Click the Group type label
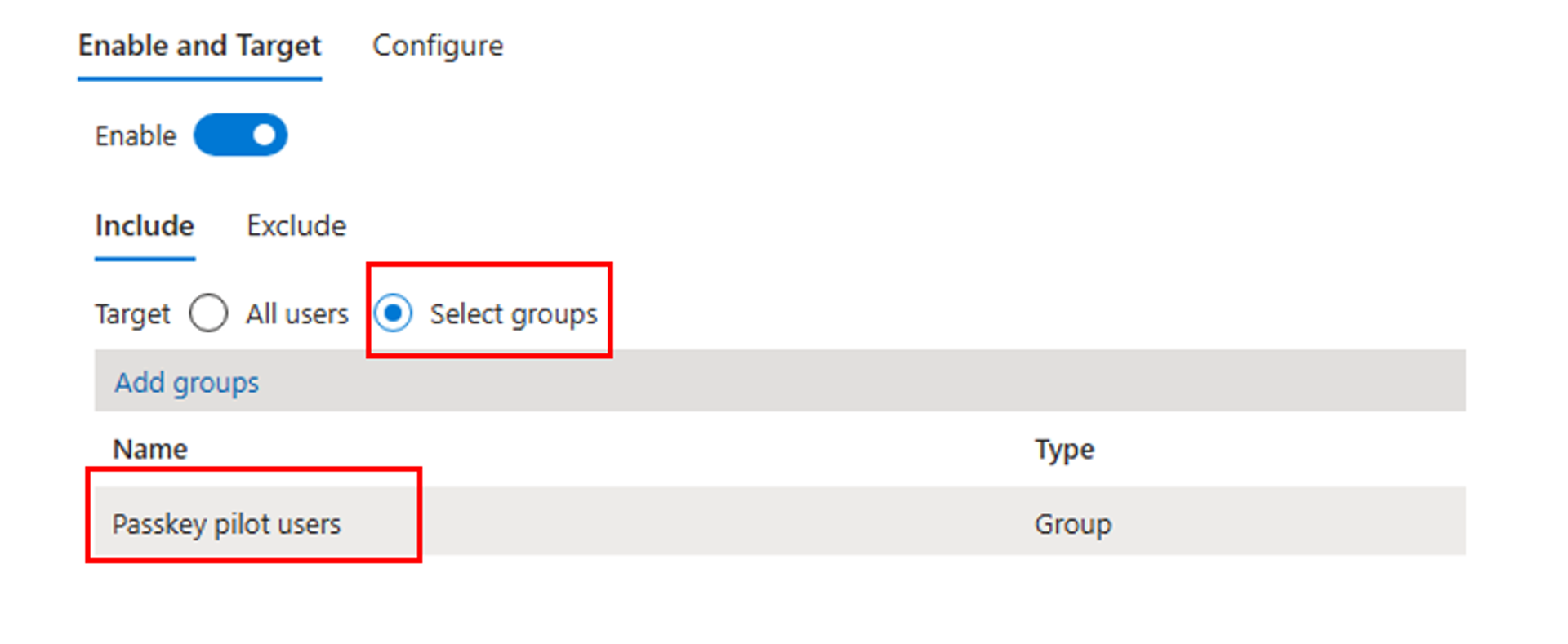Image resolution: width=1568 pixels, height=644 pixels. 1073,524
